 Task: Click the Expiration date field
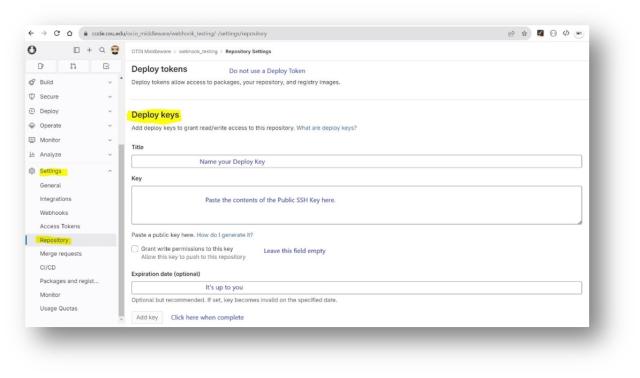356,287
